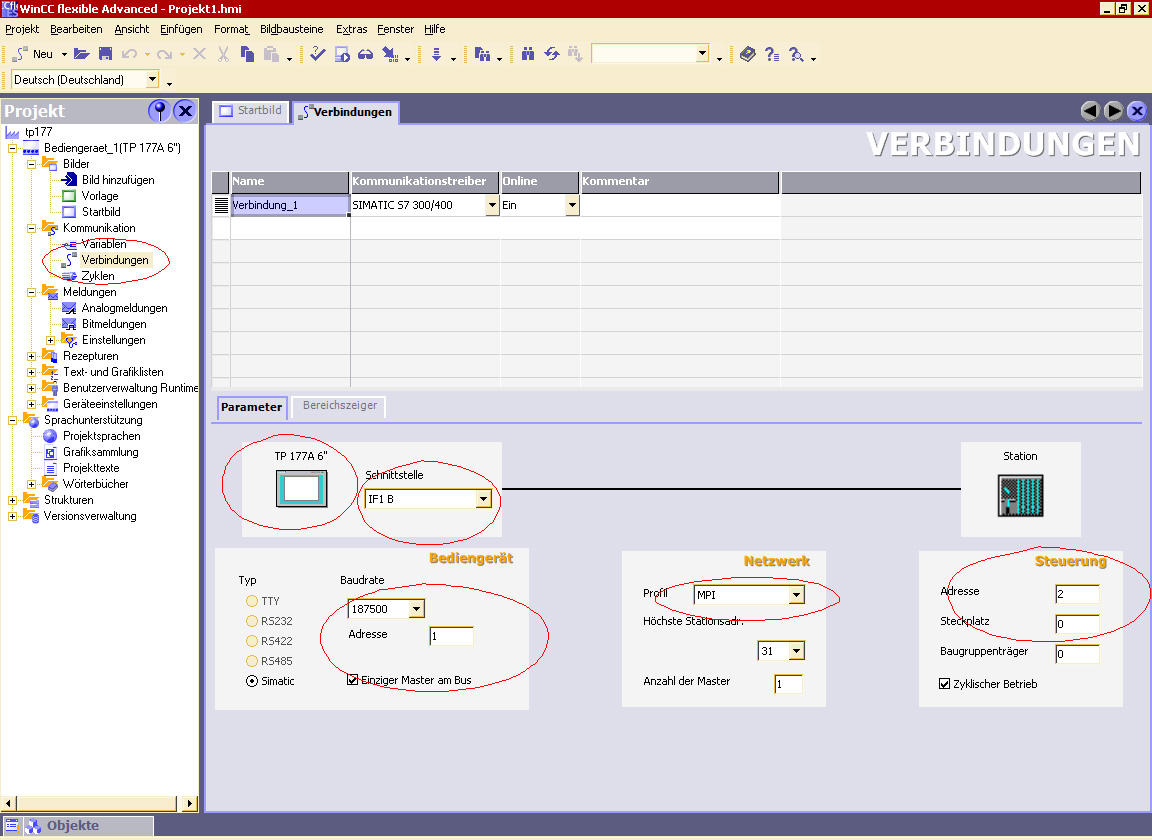Open the Bearbeiten menu

click(76, 29)
